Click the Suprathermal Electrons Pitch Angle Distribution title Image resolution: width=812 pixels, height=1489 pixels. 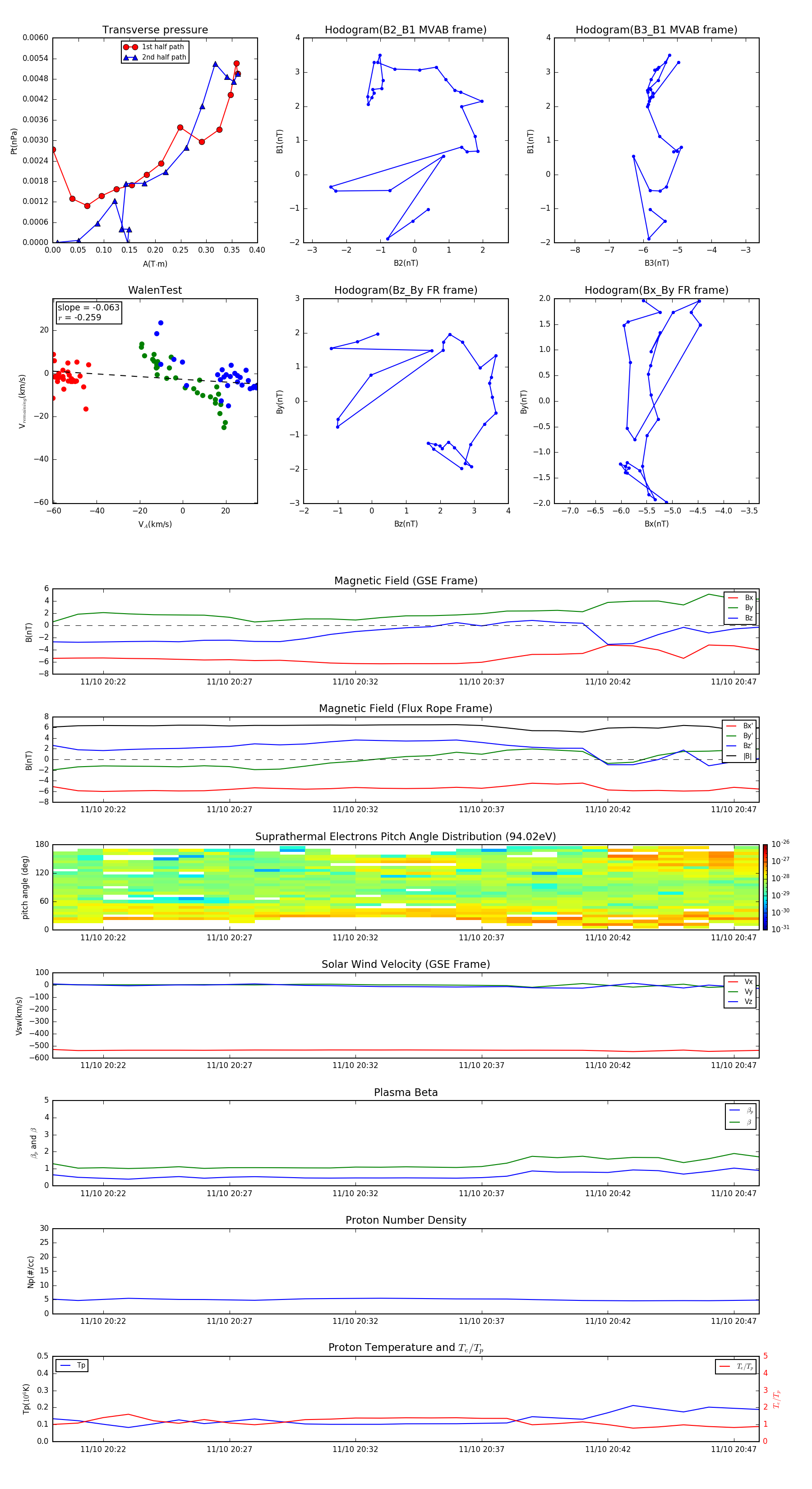(406, 837)
